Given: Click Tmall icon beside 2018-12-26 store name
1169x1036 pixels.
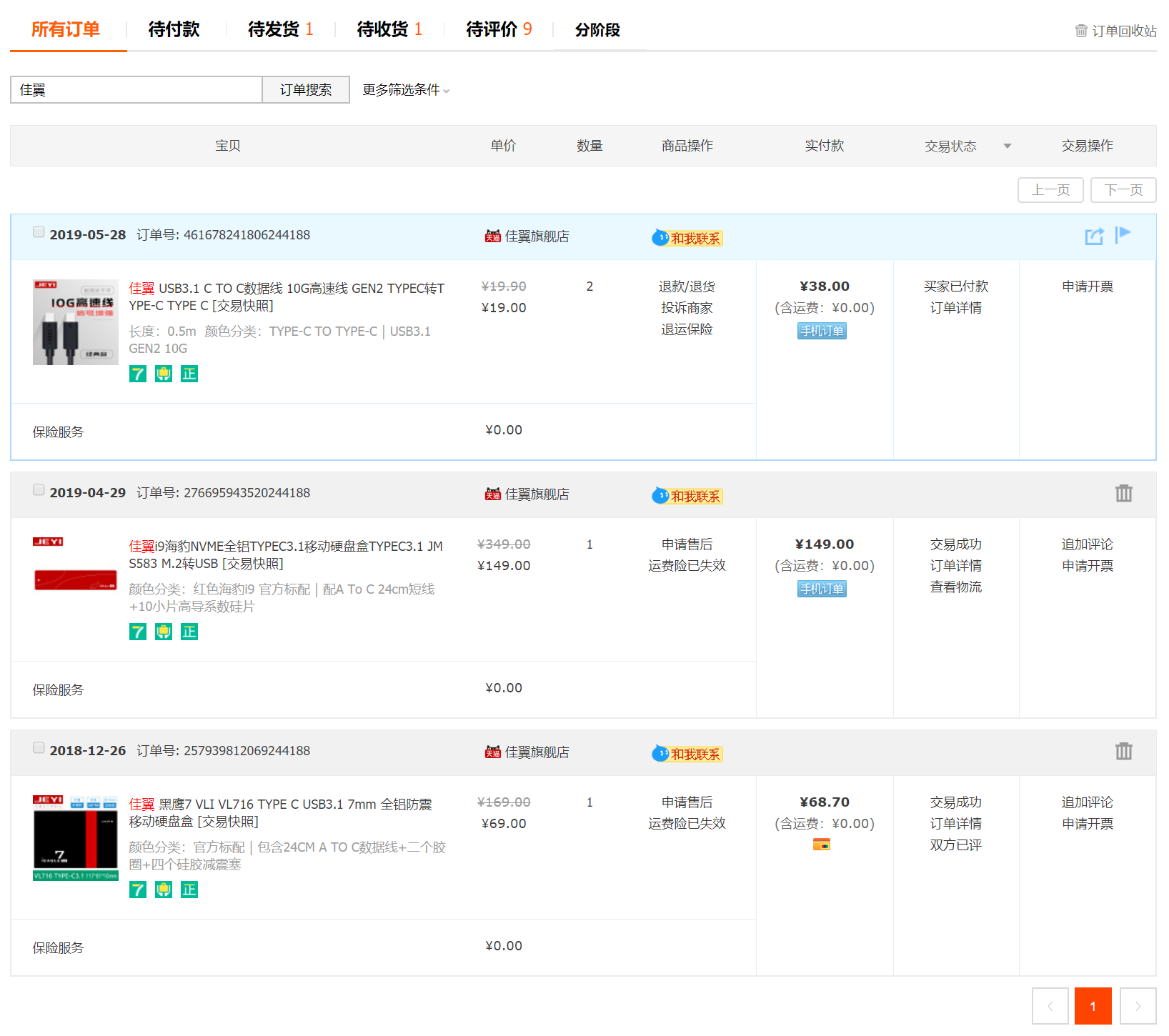Looking at the screenshot, I should click(493, 752).
